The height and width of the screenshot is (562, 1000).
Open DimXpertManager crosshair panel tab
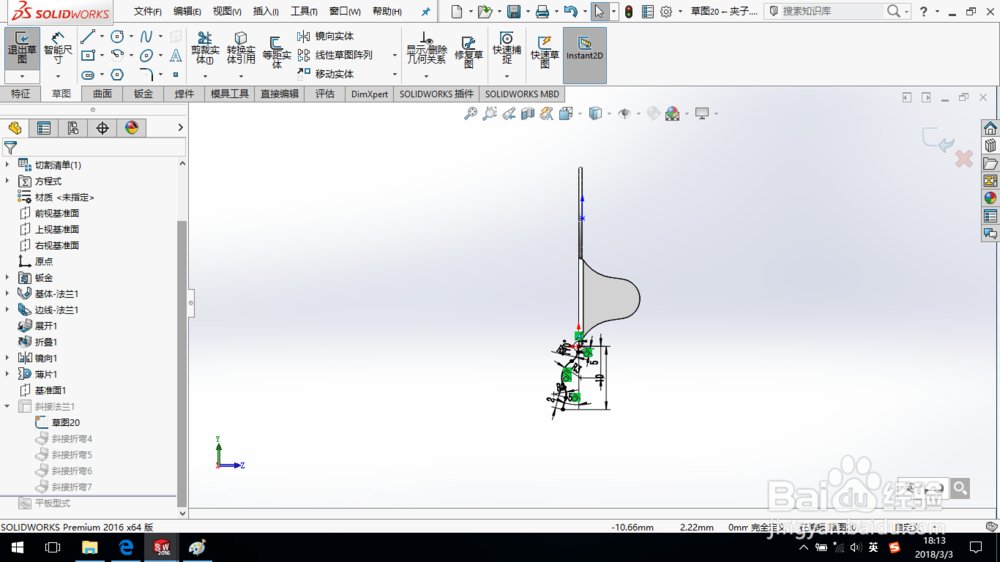[102, 128]
